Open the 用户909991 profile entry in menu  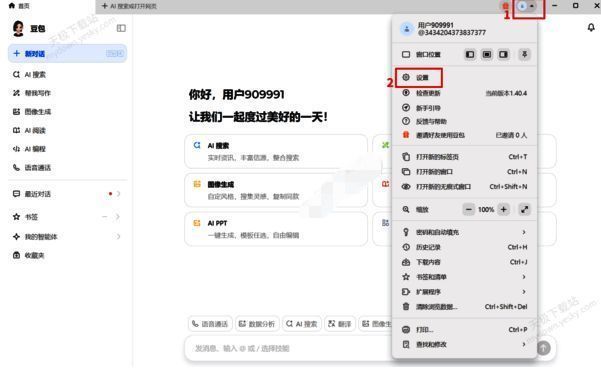pyautogui.click(x=464, y=29)
